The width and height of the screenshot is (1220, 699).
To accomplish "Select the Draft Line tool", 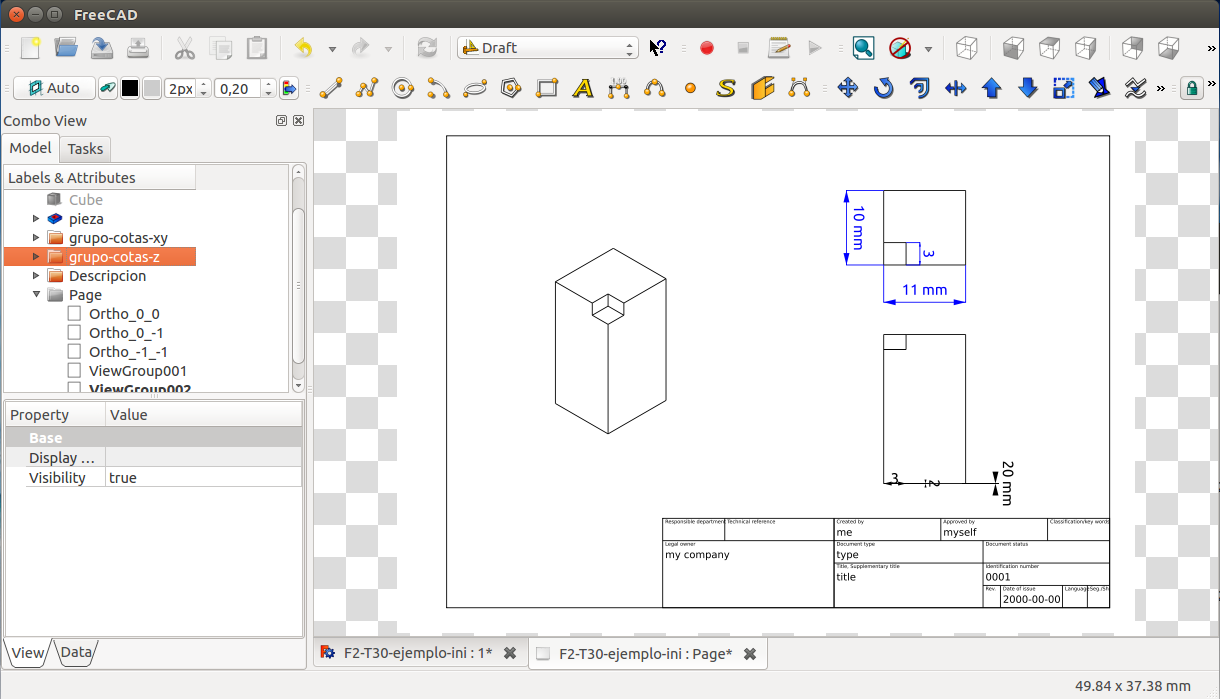I will coord(331,88).
